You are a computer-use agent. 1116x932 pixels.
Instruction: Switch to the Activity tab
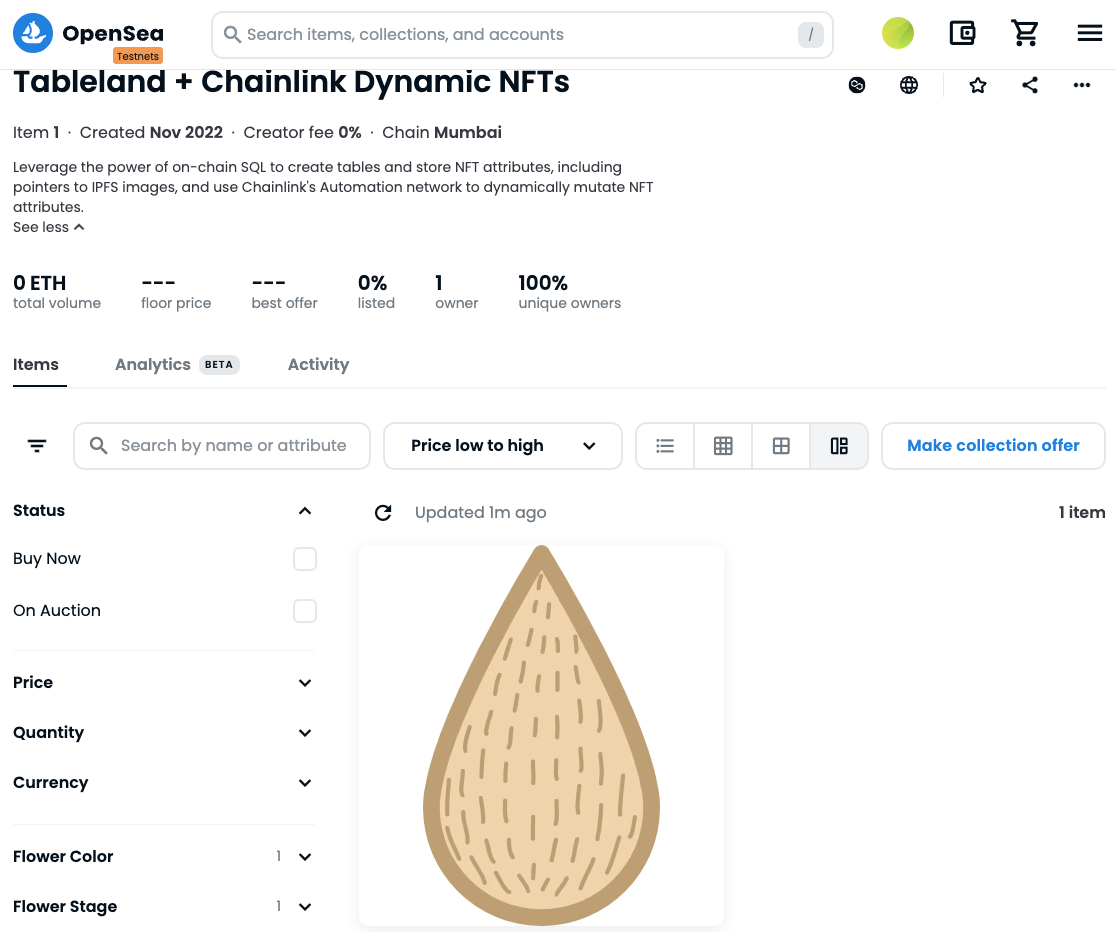318,365
